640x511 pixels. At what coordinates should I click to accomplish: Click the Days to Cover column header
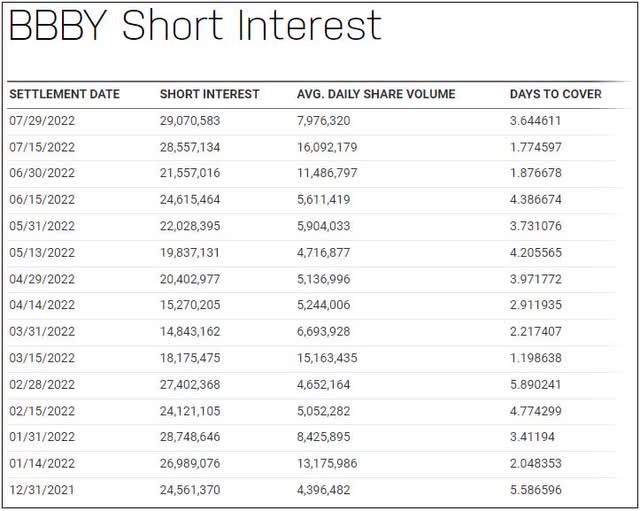pyautogui.click(x=556, y=94)
